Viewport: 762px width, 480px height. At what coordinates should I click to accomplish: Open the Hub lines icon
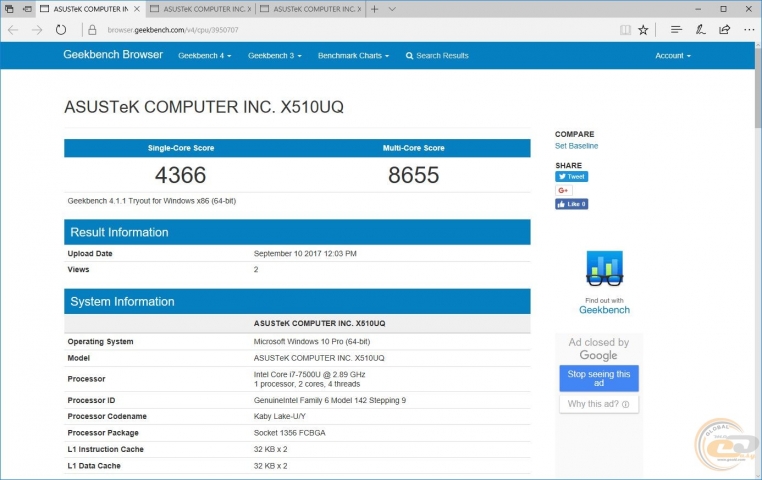(676, 30)
